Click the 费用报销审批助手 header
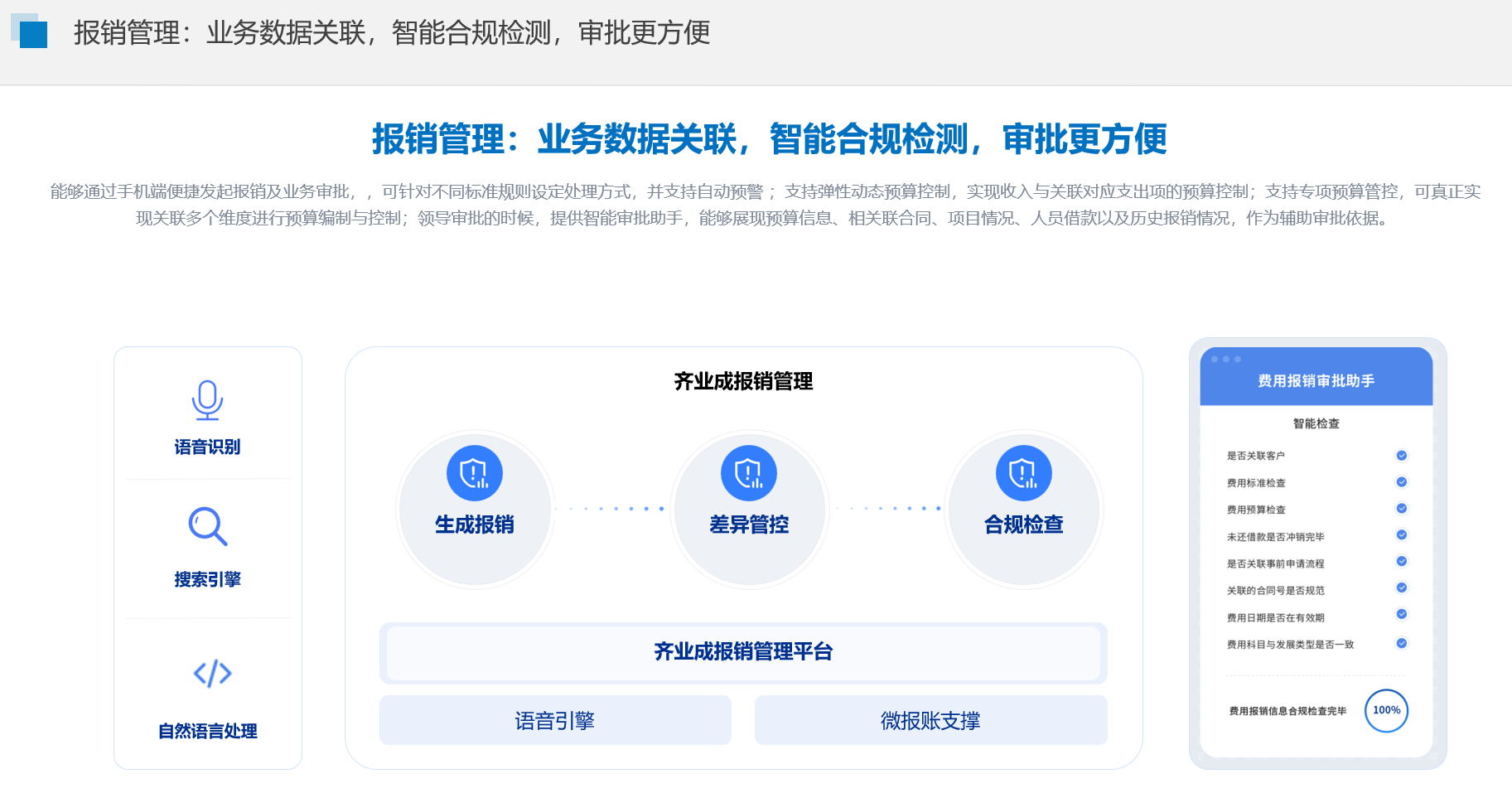This screenshot has width=1512, height=793. [x=1316, y=380]
